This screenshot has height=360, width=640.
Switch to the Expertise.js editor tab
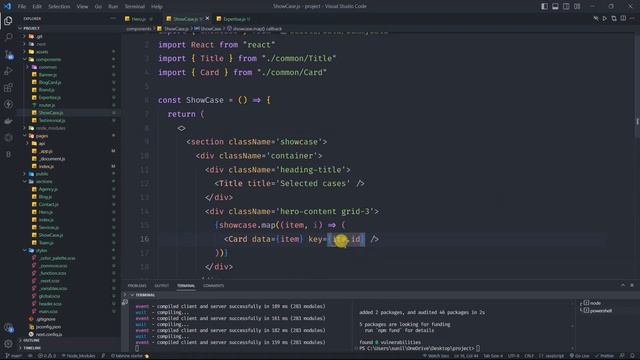(234, 19)
